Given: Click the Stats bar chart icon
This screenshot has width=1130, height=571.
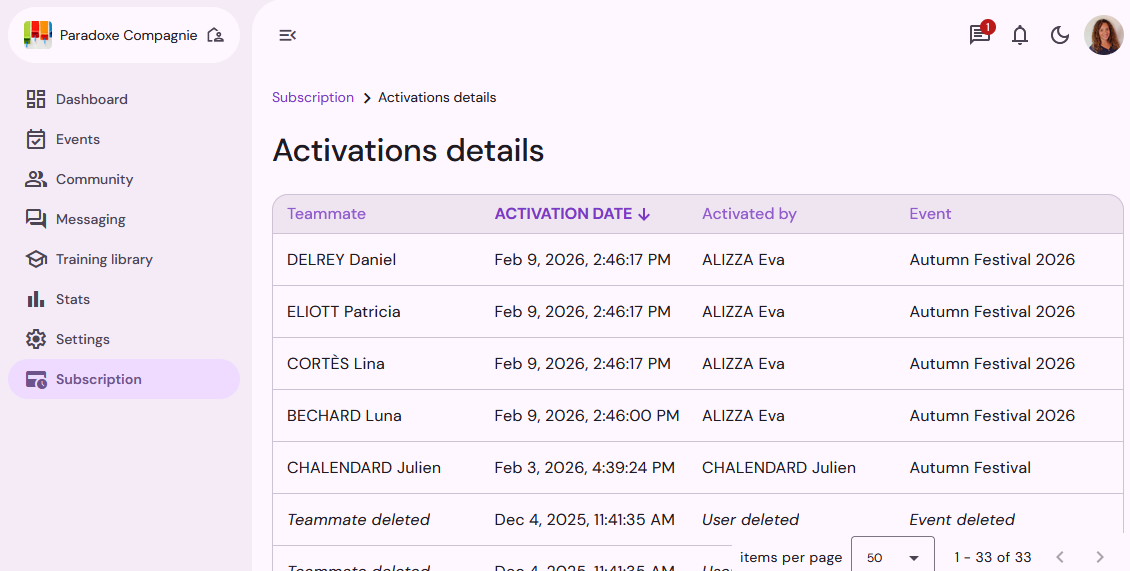Looking at the screenshot, I should (x=36, y=299).
